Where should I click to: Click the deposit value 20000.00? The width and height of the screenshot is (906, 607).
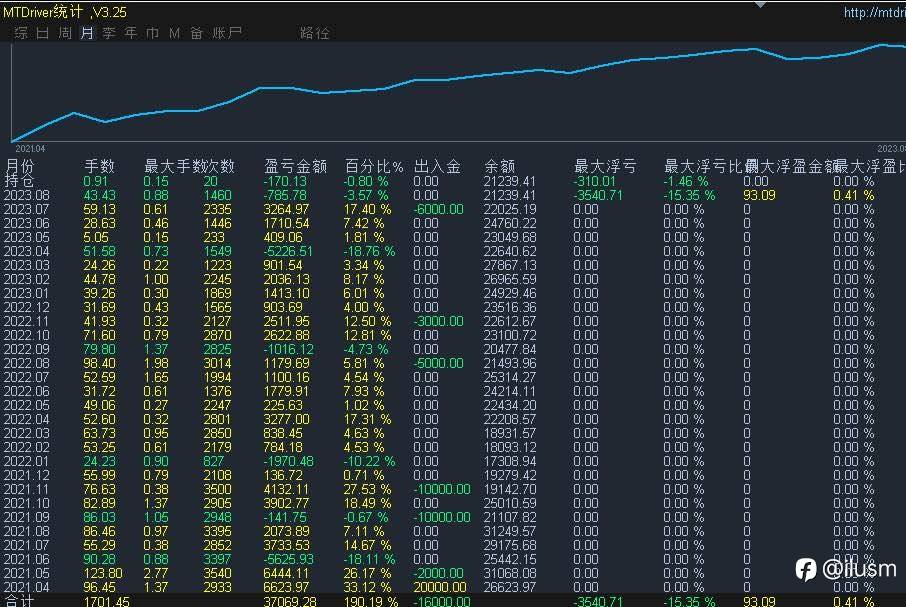440,587
